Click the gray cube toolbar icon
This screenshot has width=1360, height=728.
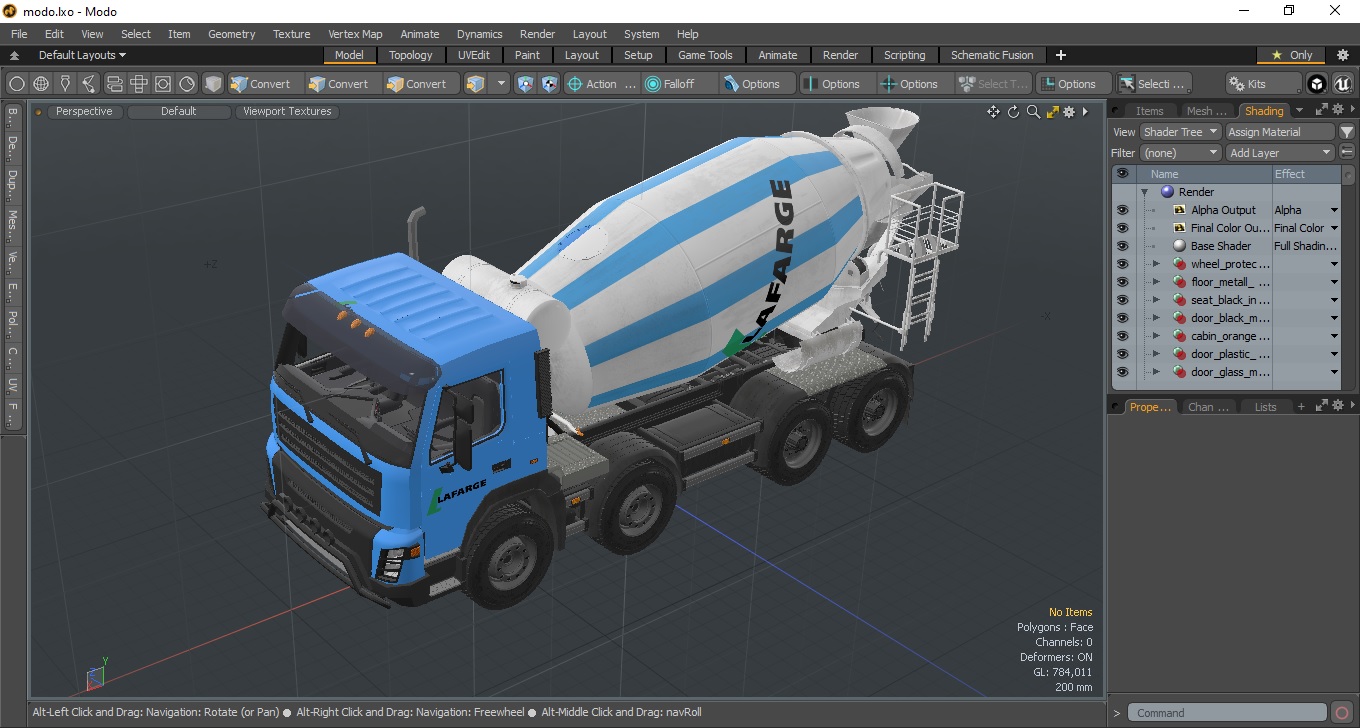coord(213,84)
